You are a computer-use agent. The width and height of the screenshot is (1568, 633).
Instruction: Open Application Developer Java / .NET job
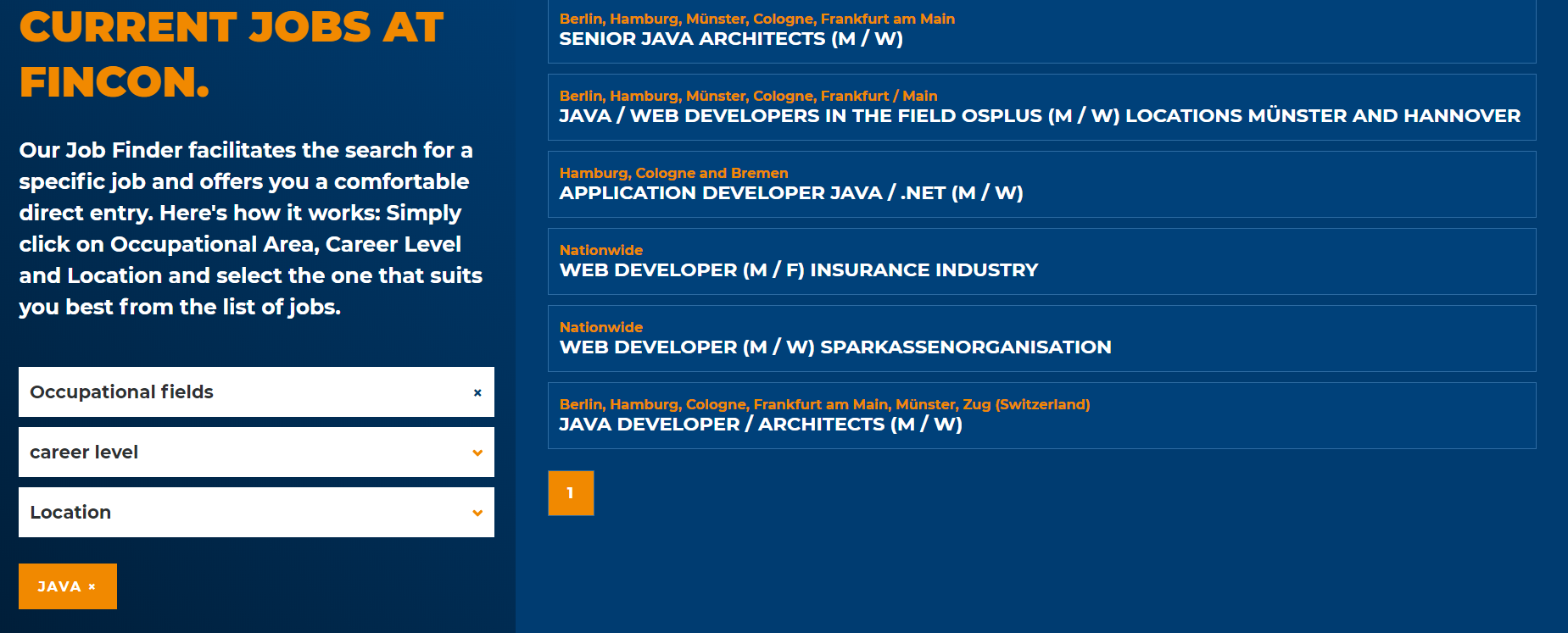click(1041, 184)
